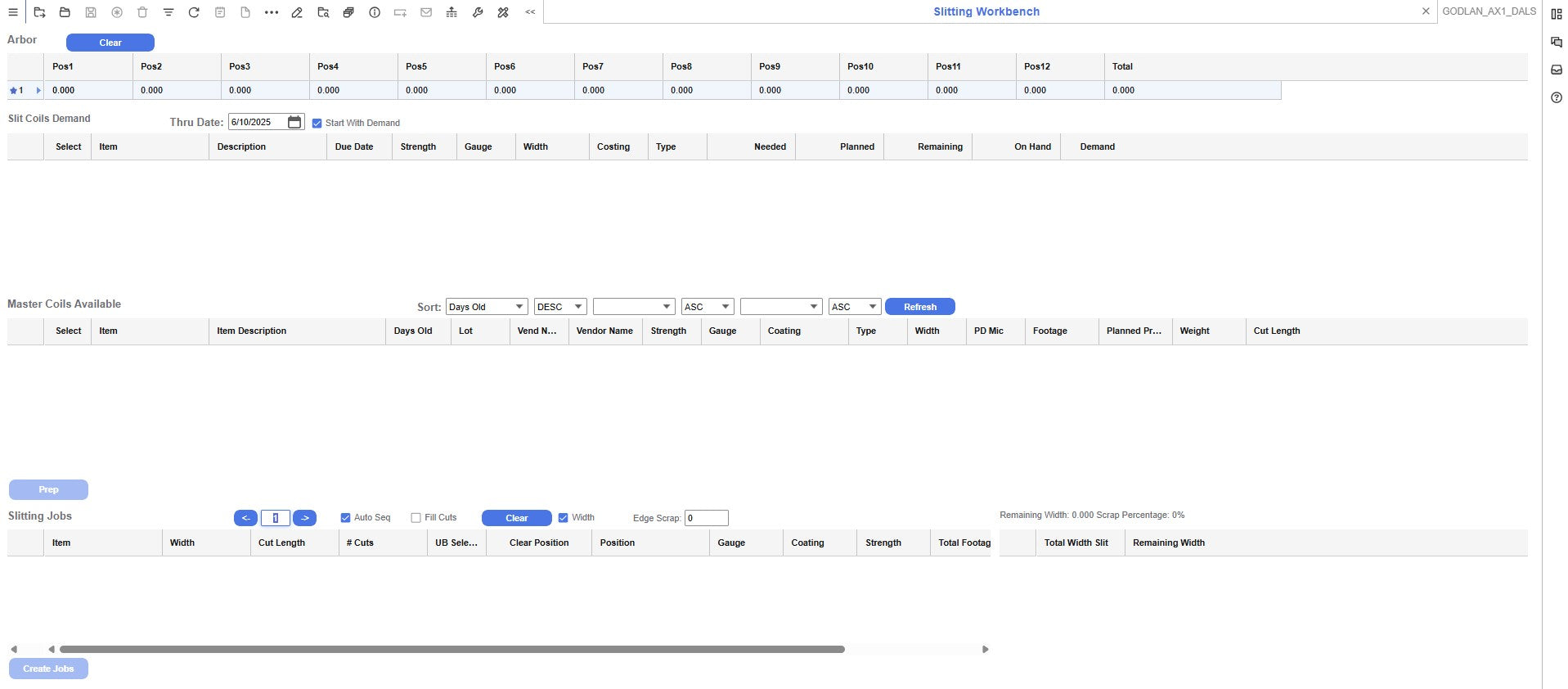The width and height of the screenshot is (1568, 689).
Task: Click the refresh icon in toolbar
Action: 194,12
